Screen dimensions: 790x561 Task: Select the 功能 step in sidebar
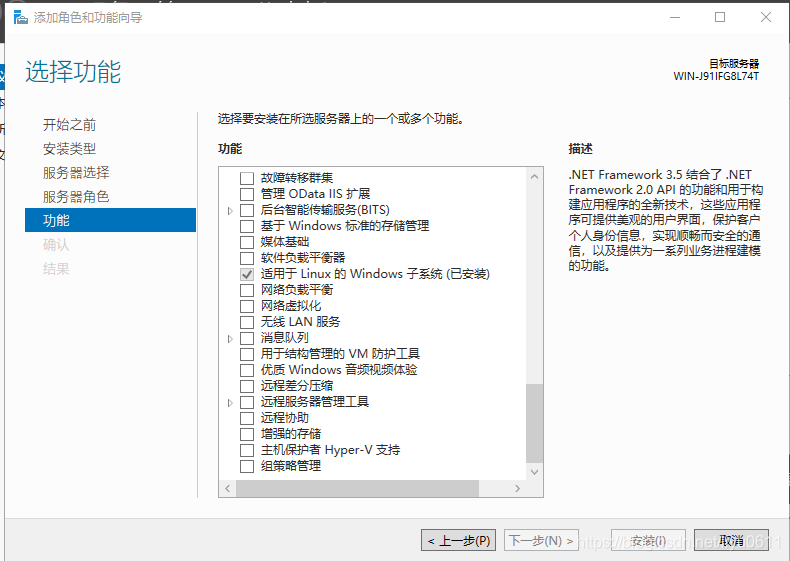pyautogui.click(x=110, y=220)
